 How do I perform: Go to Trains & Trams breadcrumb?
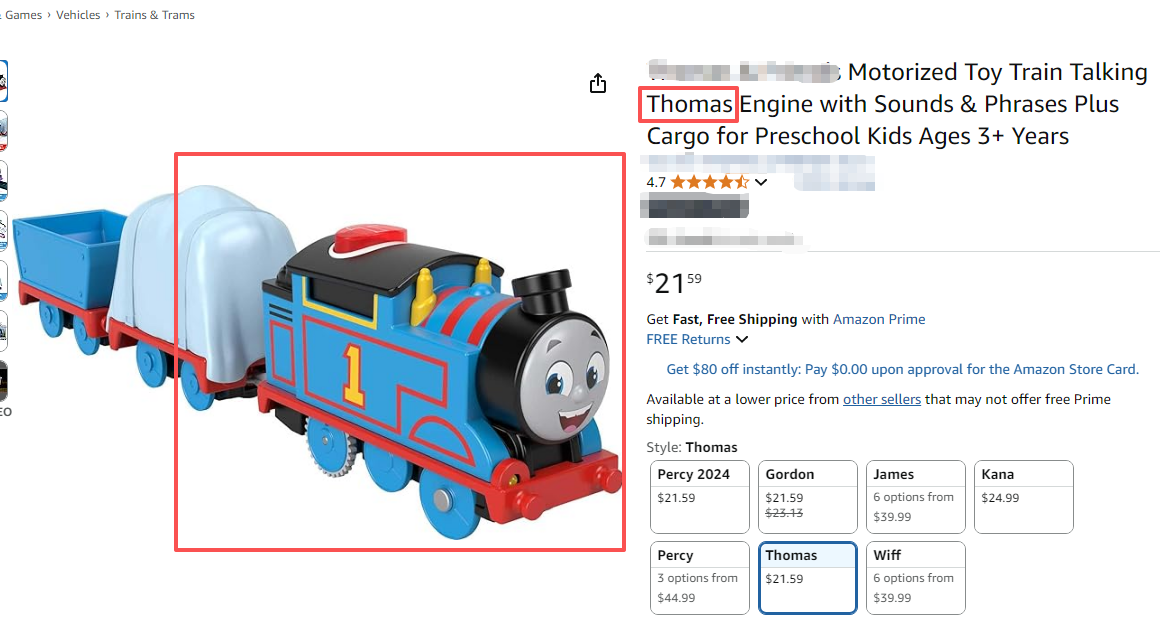155,15
